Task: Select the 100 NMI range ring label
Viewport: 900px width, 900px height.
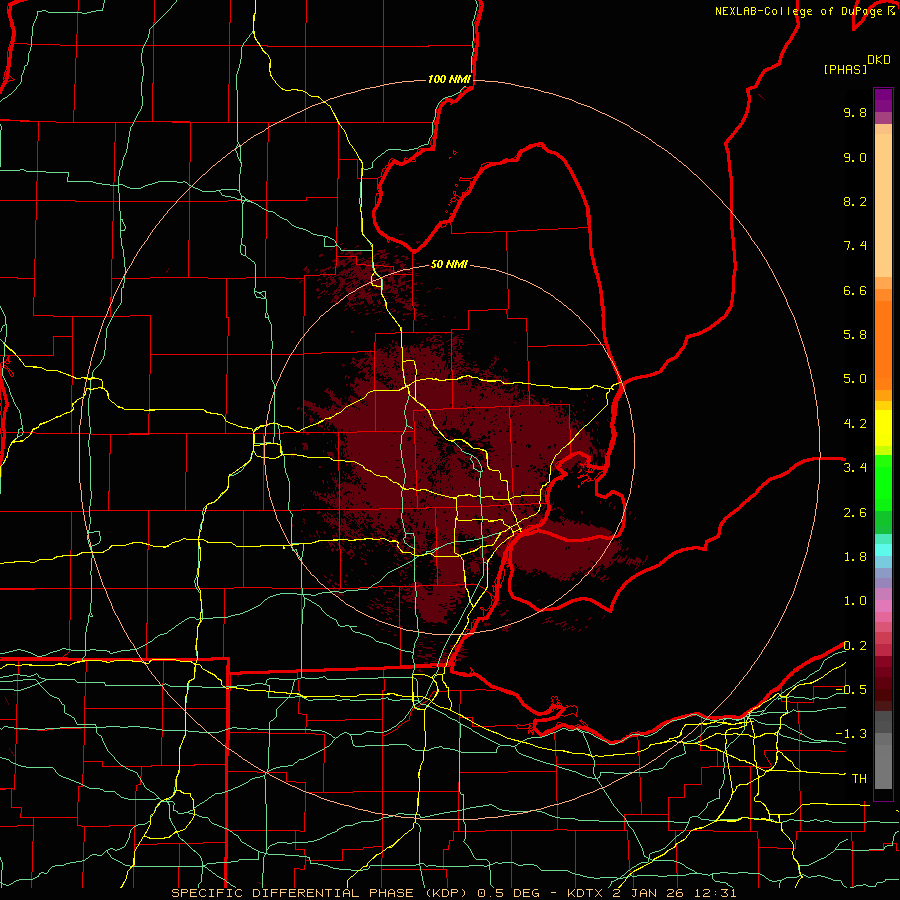Action: [x=449, y=79]
